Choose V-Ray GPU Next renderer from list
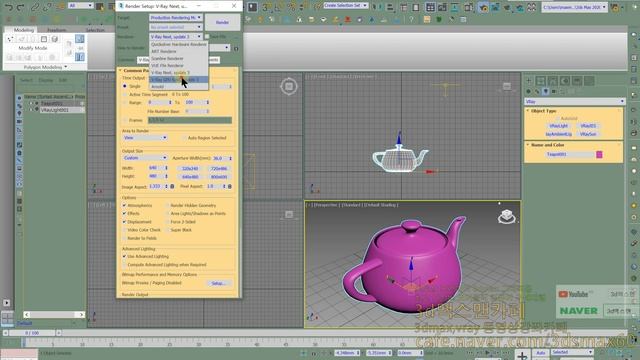 (179, 80)
